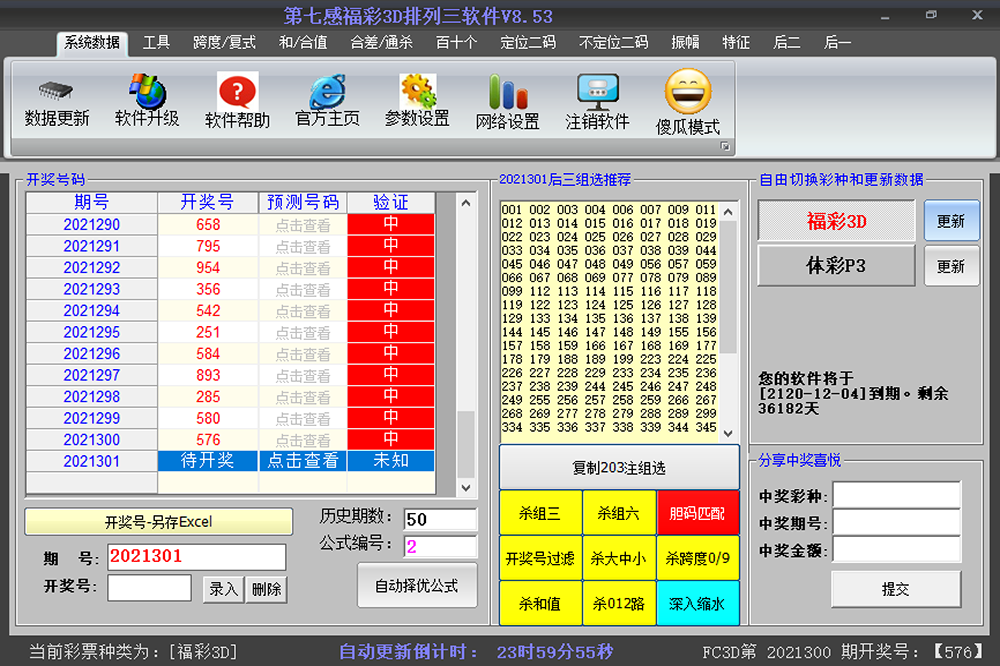Open 网络设置 network settings icon
Screen dimensions: 1000x666
coord(507,93)
